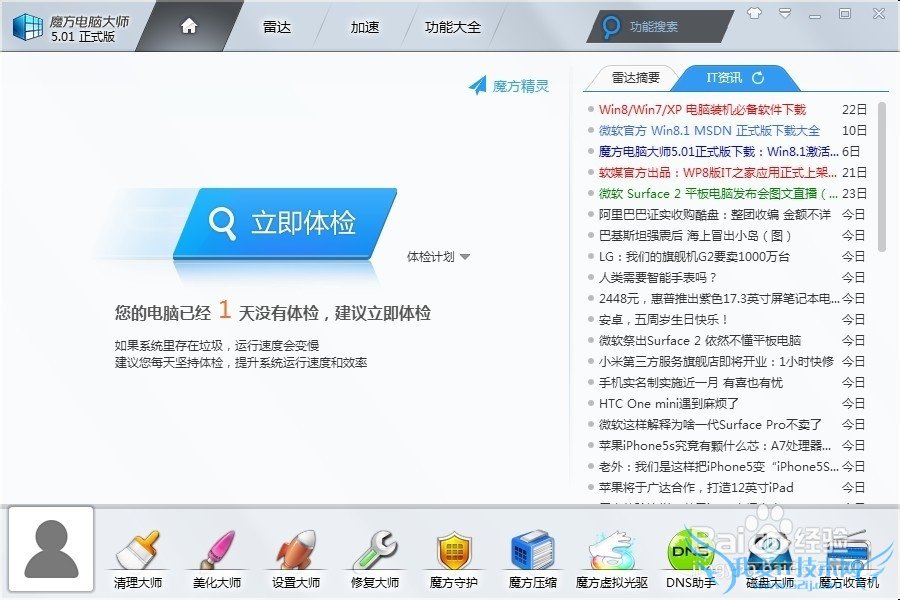Viewport: 900px width, 600px height.
Task: Open 小米第三方服务旗舰店即将开业 news item
Action: pos(716,362)
